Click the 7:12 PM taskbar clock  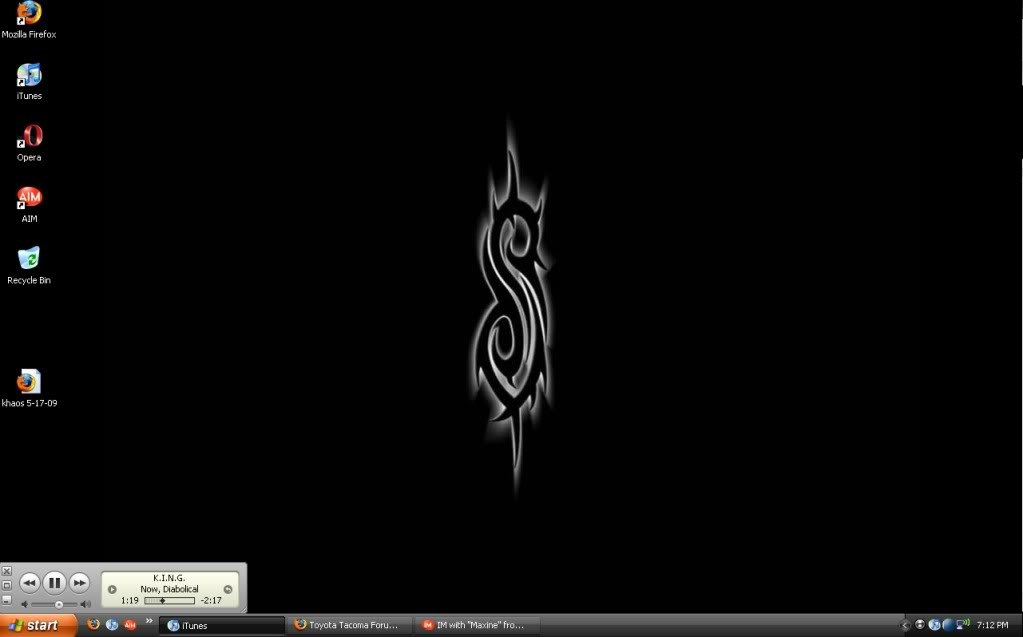coord(992,625)
